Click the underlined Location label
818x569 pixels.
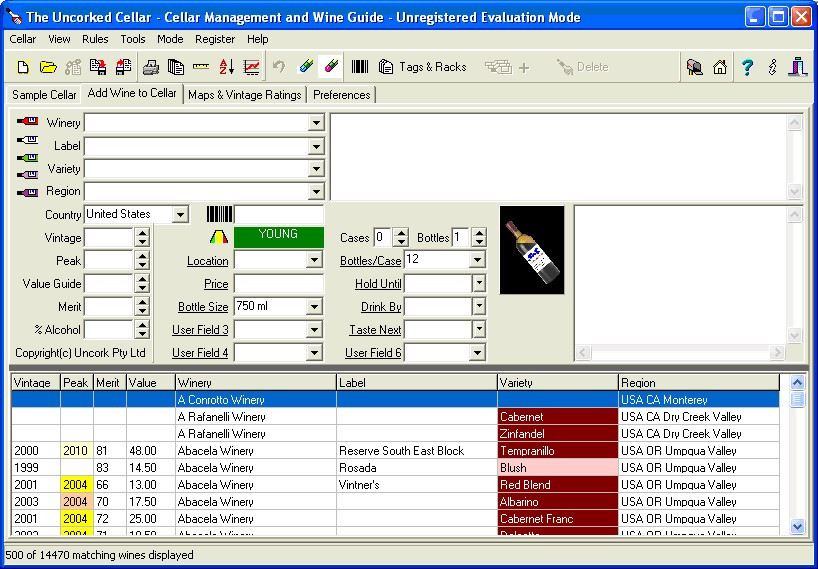pos(208,261)
